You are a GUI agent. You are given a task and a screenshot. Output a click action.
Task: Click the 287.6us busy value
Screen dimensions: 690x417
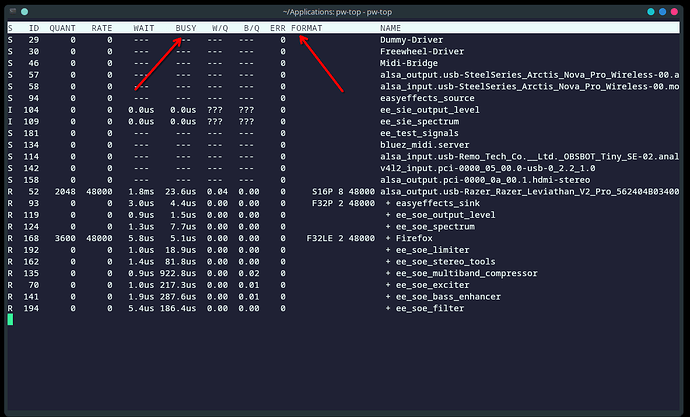178,296
